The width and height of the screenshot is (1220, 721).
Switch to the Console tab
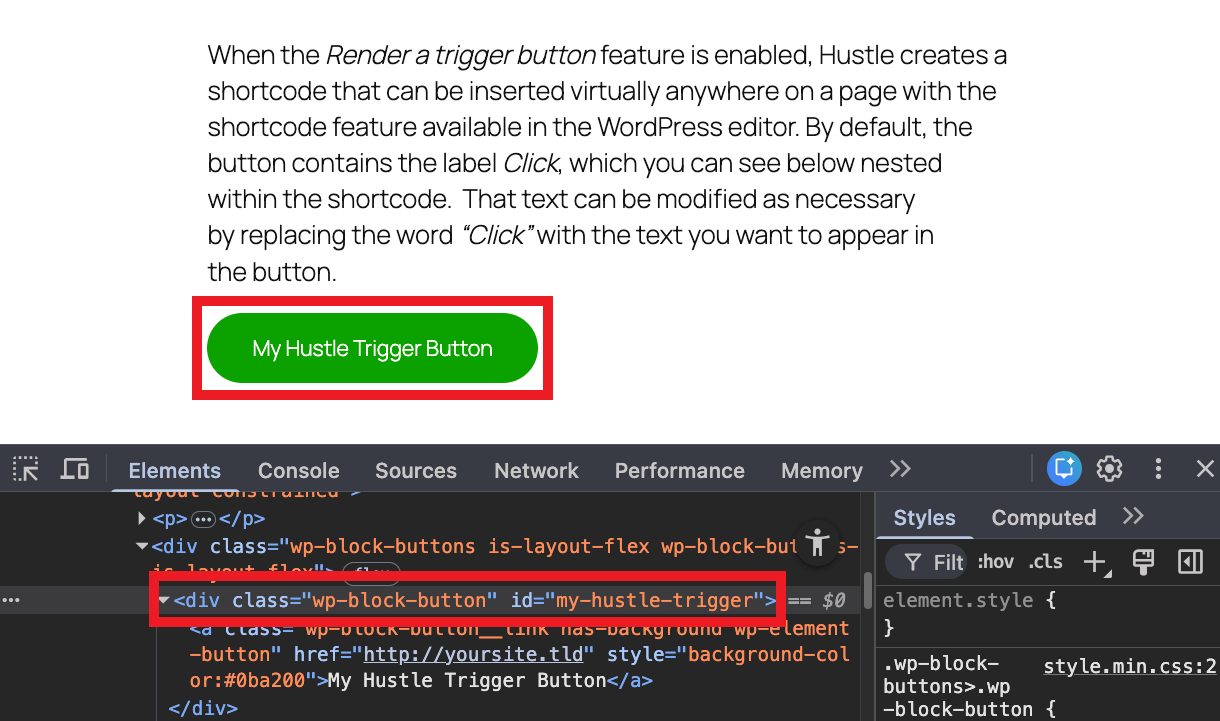299,470
